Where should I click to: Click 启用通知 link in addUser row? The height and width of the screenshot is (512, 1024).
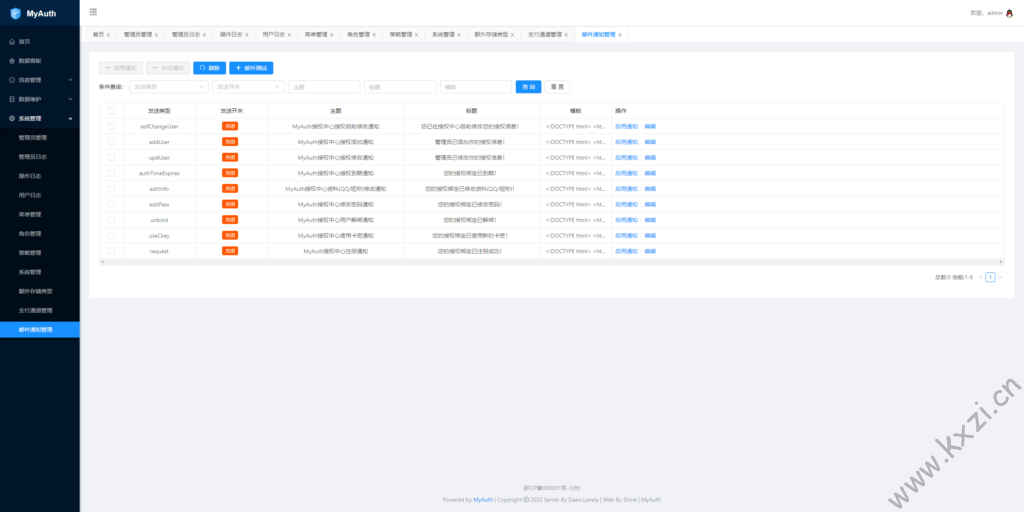point(626,142)
